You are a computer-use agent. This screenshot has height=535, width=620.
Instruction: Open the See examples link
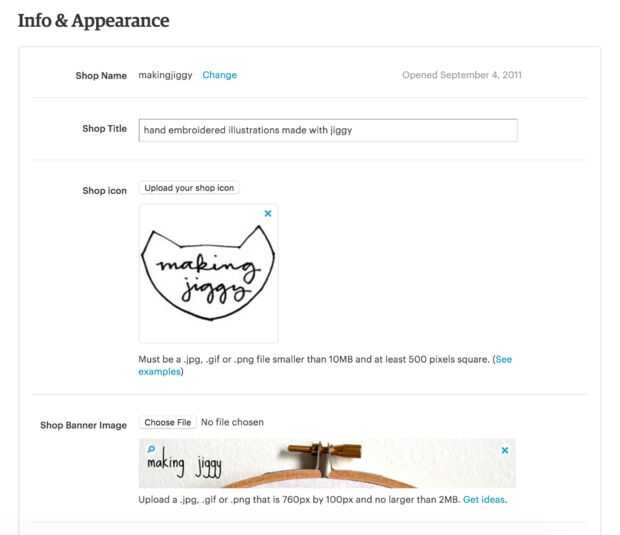[x=503, y=360]
